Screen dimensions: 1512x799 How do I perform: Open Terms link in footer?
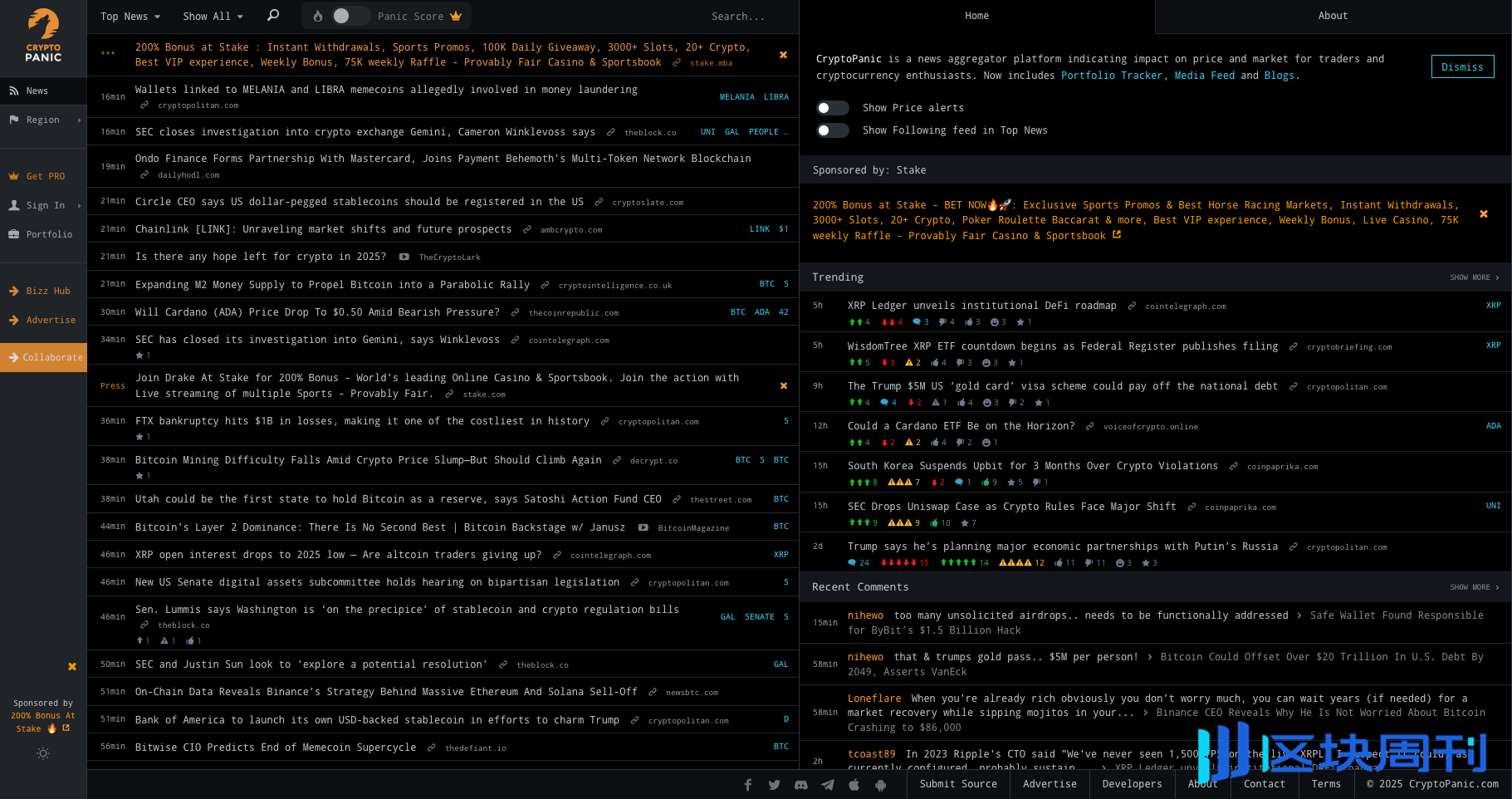point(1326,784)
